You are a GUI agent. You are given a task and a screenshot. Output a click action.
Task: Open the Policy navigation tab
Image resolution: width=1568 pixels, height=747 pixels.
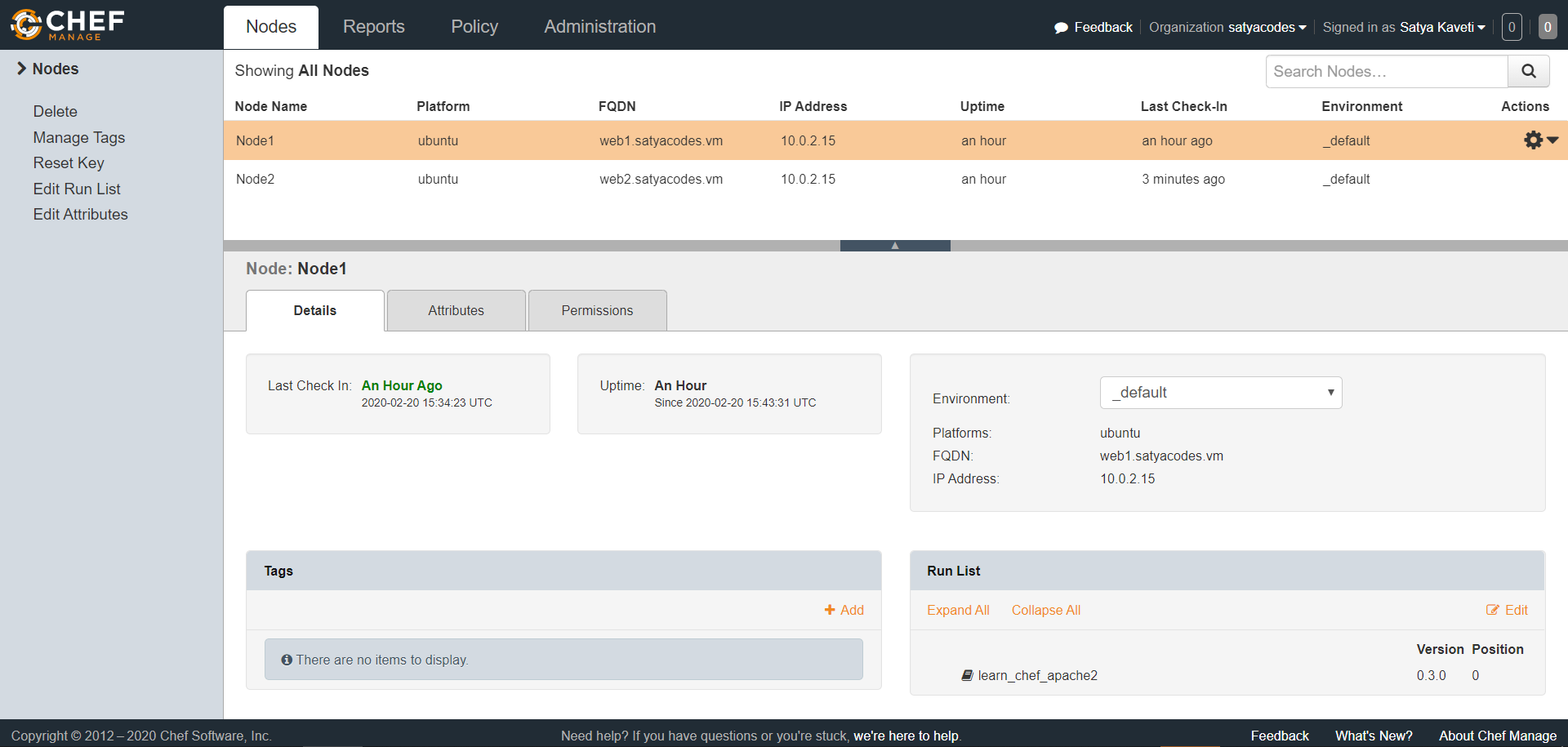[x=474, y=27]
